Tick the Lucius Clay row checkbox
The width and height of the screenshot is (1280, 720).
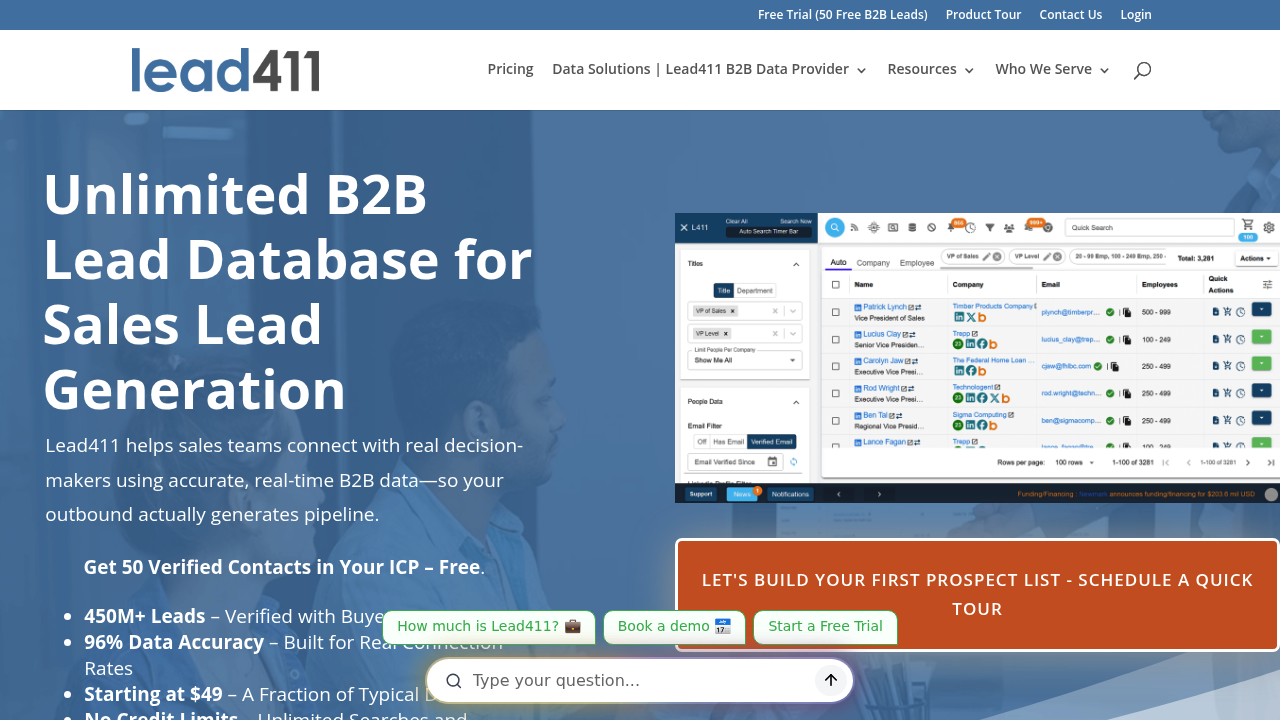[836, 339]
